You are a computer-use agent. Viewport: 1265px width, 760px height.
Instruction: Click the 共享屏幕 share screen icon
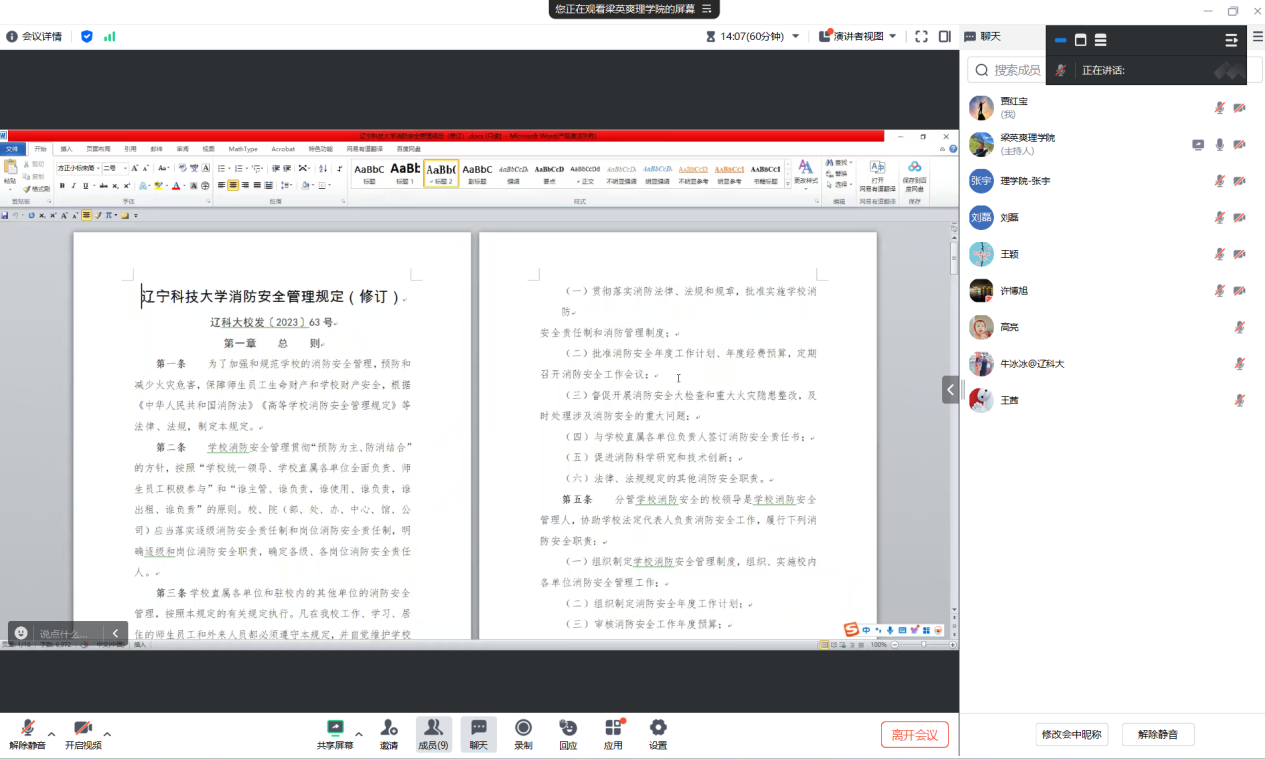(335, 728)
